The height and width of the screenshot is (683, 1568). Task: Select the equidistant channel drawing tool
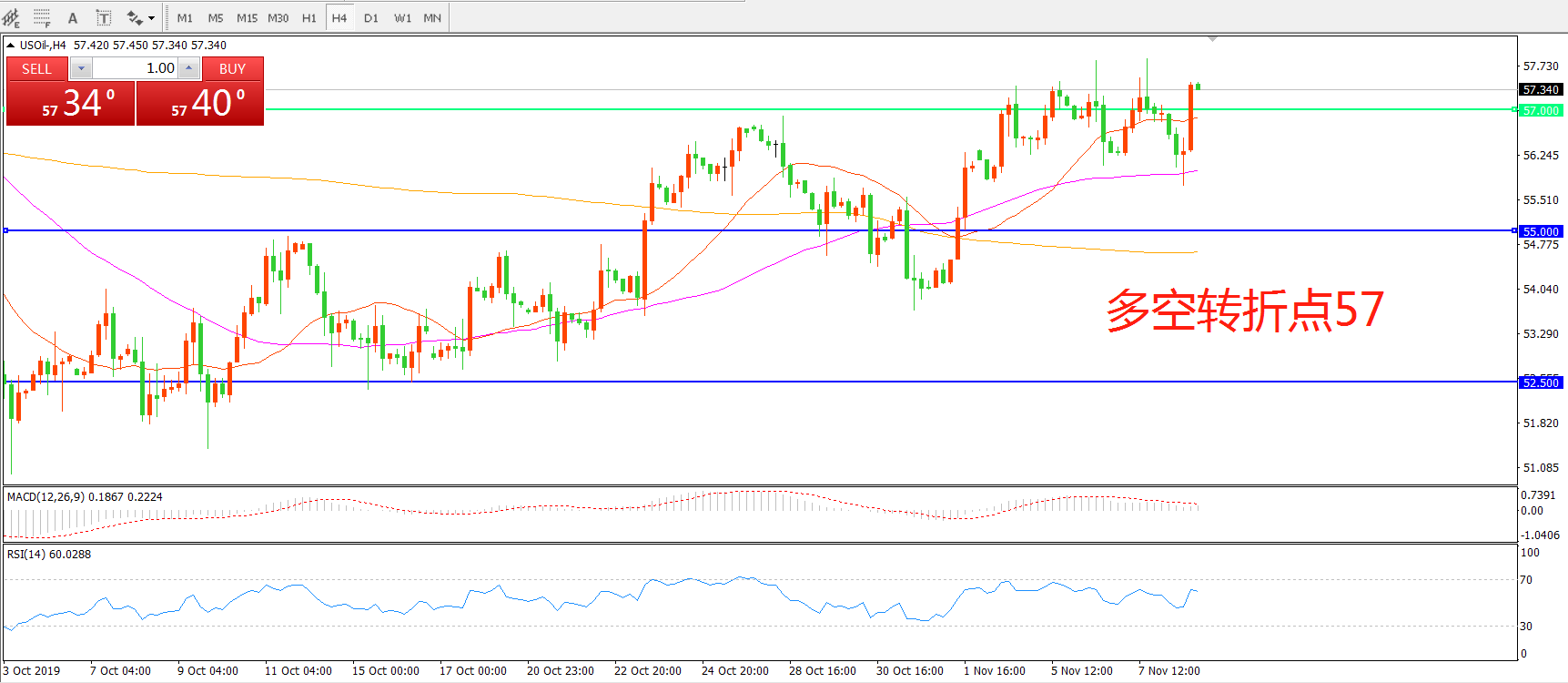[x=11, y=17]
